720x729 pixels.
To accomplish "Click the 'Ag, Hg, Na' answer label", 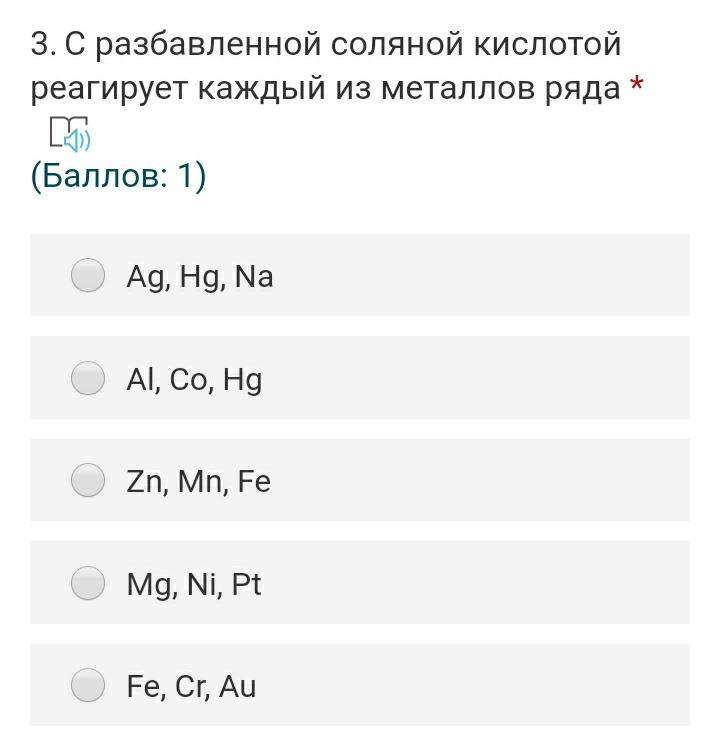I will [199, 276].
